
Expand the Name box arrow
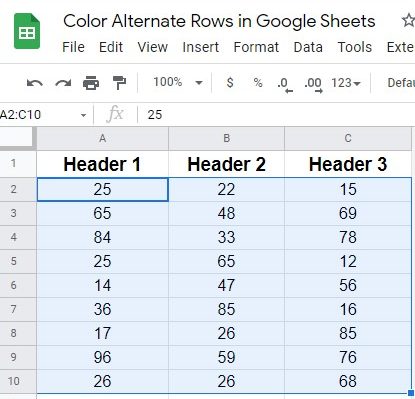[83, 115]
